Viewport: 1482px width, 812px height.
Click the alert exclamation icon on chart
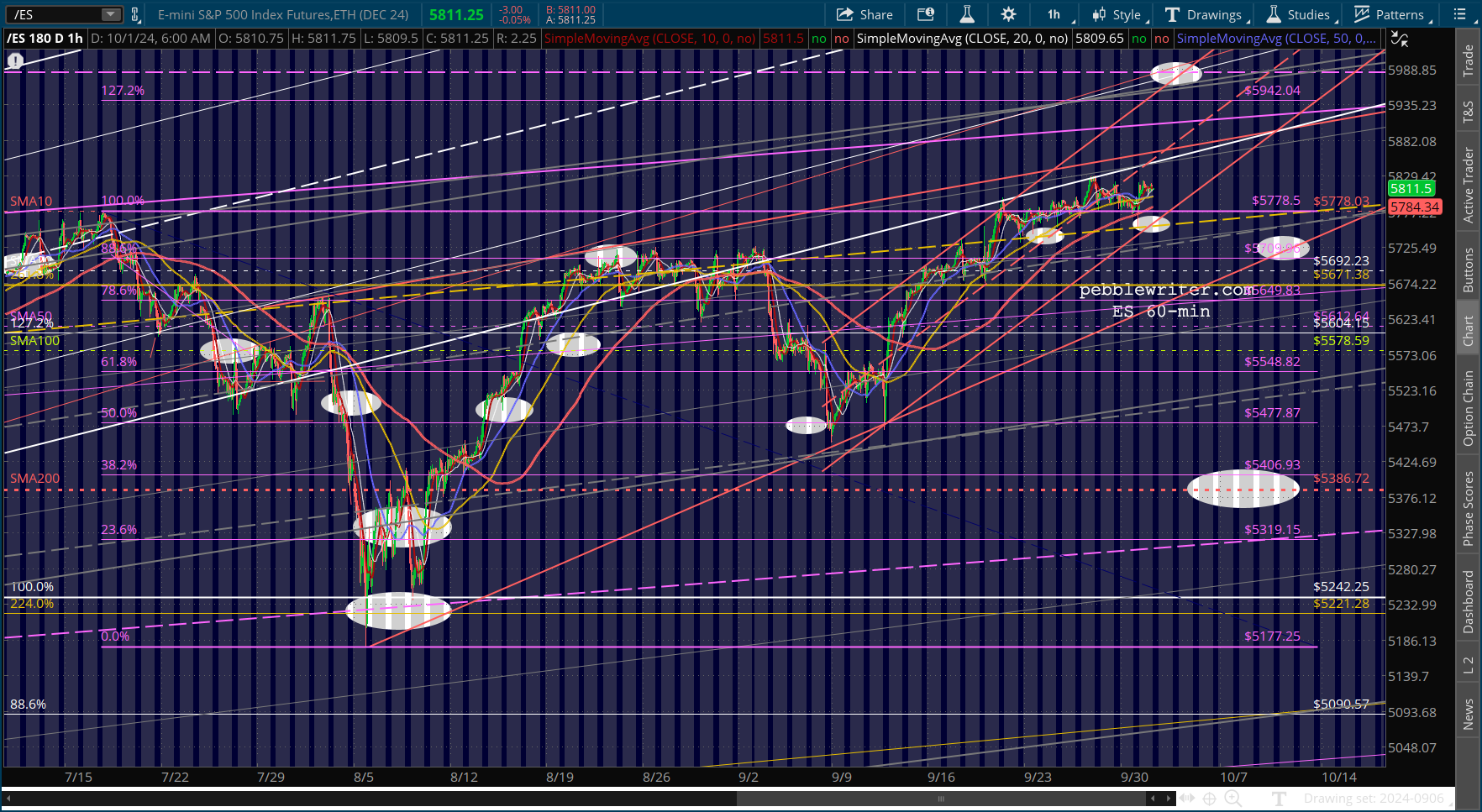(15, 60)
